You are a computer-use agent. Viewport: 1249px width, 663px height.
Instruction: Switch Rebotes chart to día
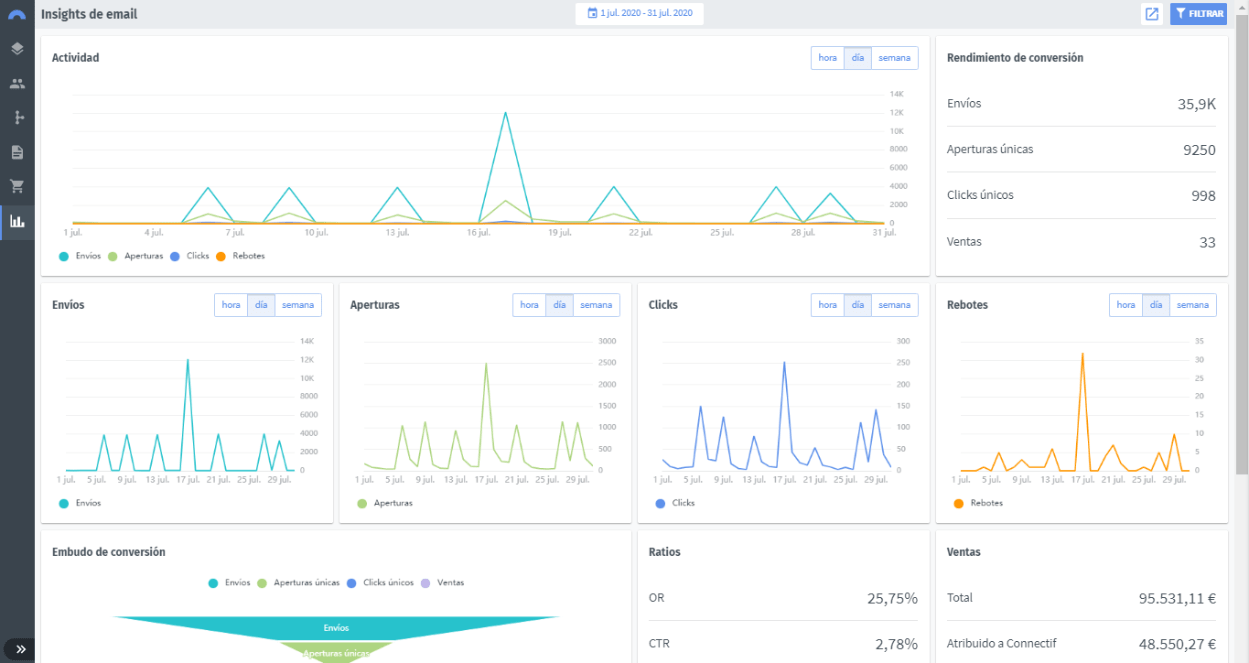point(1156,305)
